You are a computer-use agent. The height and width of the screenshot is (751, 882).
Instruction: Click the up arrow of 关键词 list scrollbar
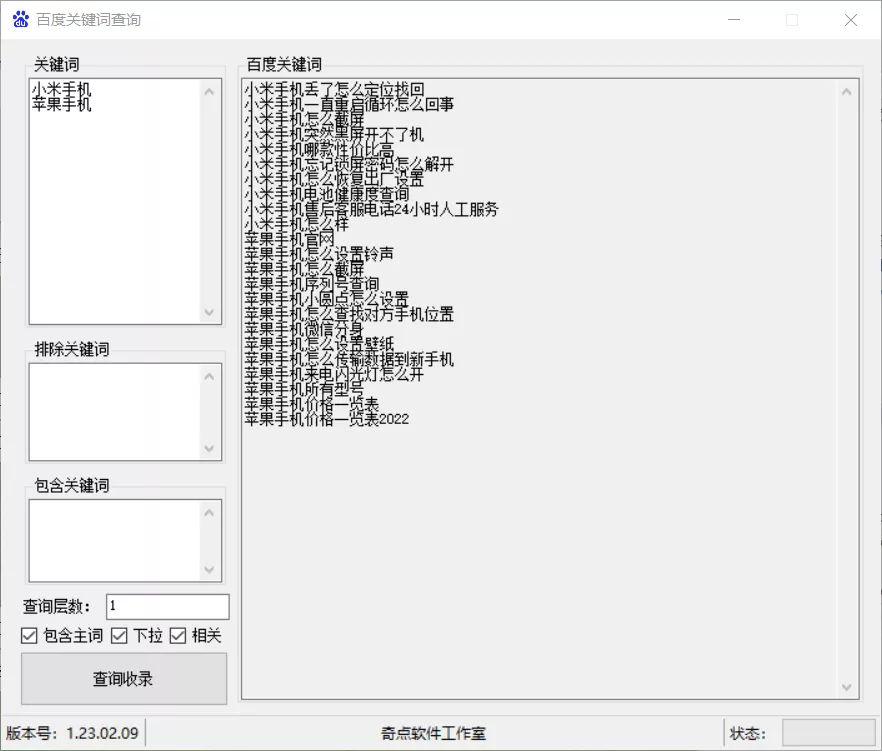(209, 92)
